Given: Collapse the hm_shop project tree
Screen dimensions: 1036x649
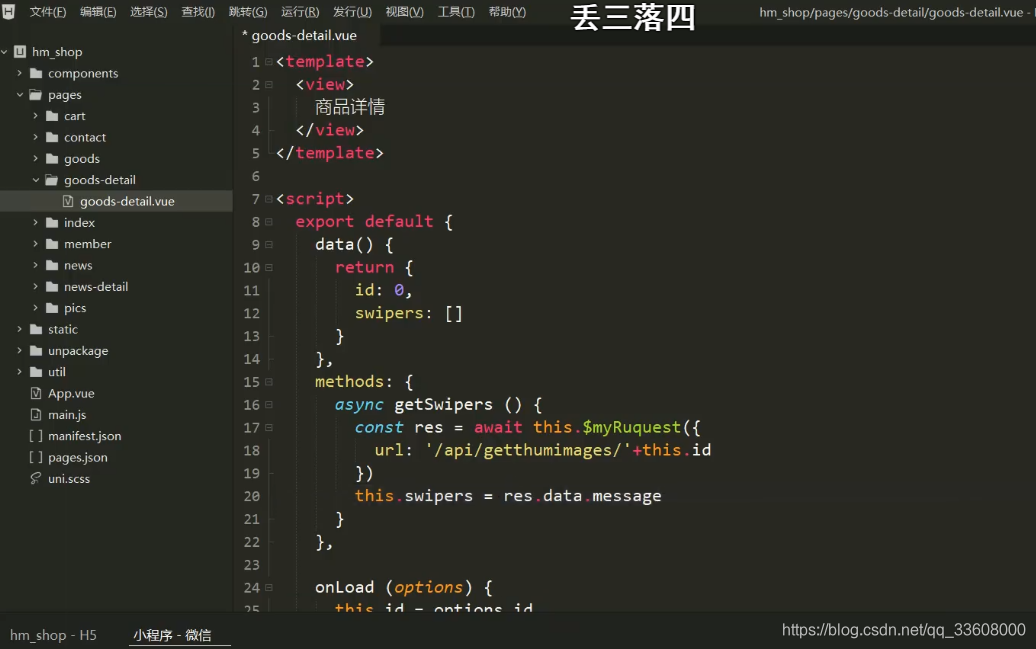Looking at the screenshot, I should (x=5, y=52).
